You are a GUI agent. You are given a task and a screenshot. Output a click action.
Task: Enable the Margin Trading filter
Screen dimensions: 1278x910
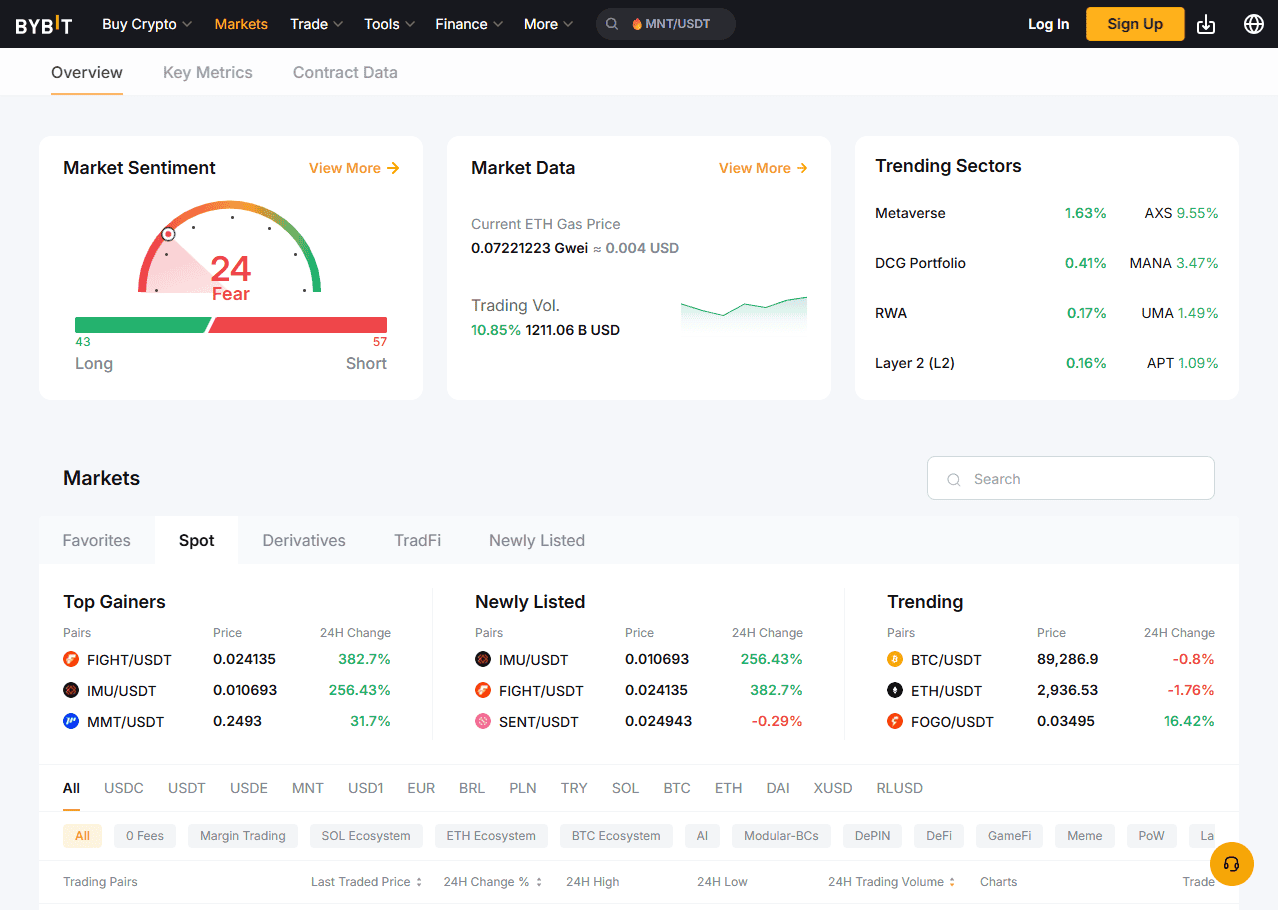(242, 835)
